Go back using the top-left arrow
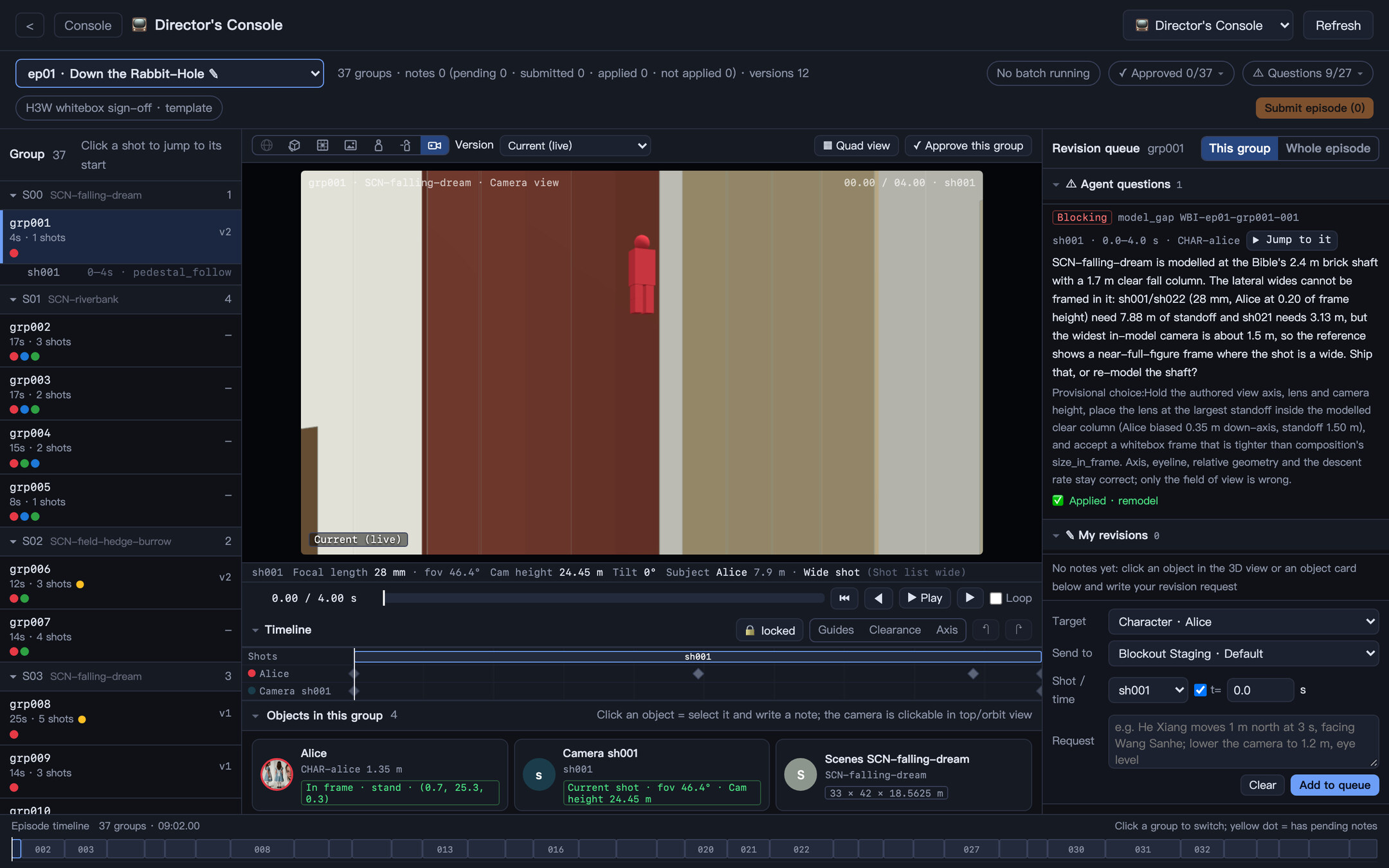Image resolution: width=1389 pixels, height=868 pixels. pos(30,26)
